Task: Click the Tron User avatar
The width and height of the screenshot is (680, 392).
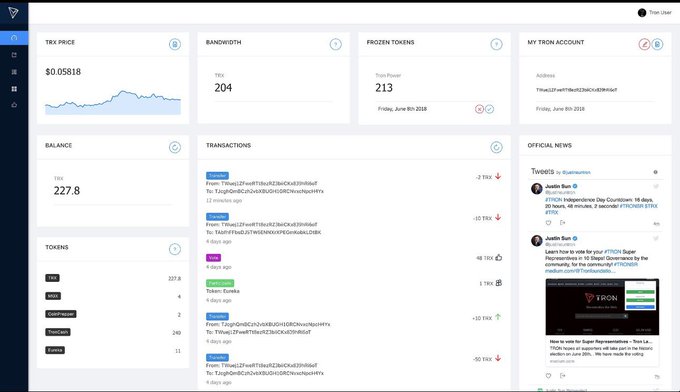Action: click(x=642, y=13)
